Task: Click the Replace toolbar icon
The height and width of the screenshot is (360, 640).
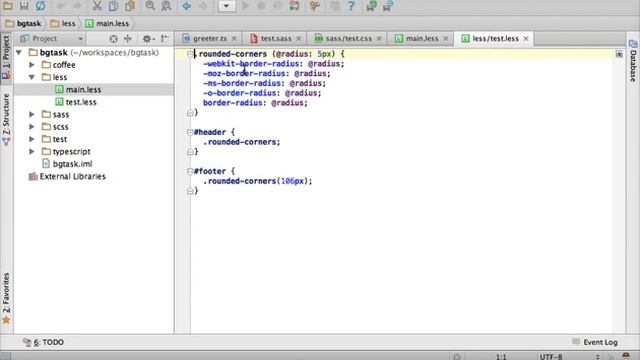Action: pos(166,6)
